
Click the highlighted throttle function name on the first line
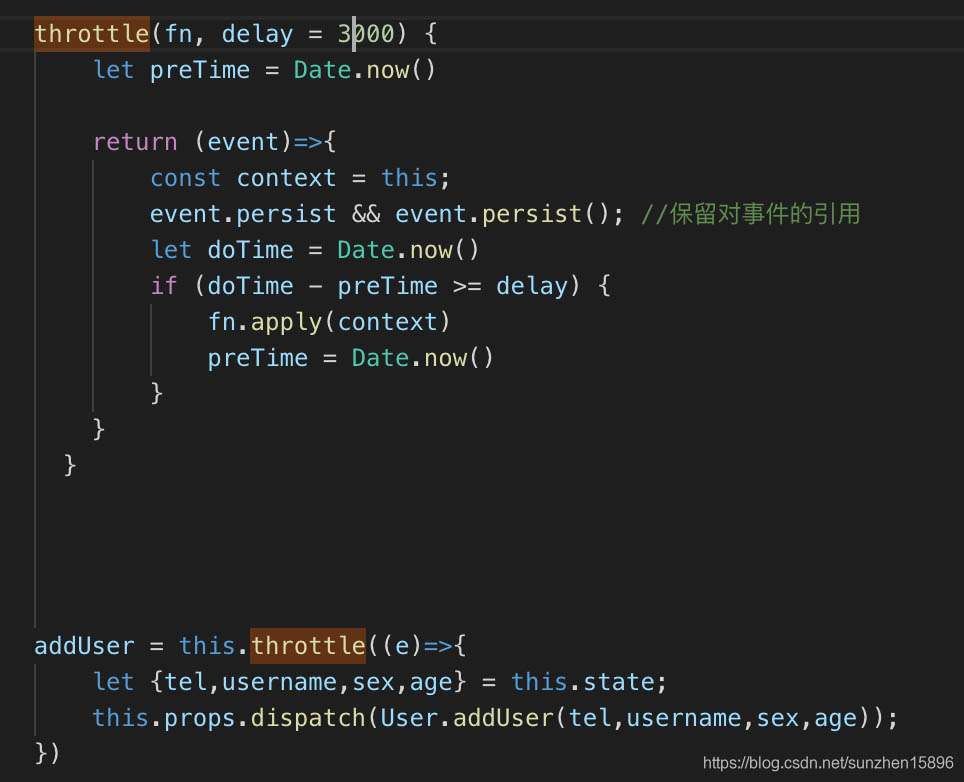92,34
